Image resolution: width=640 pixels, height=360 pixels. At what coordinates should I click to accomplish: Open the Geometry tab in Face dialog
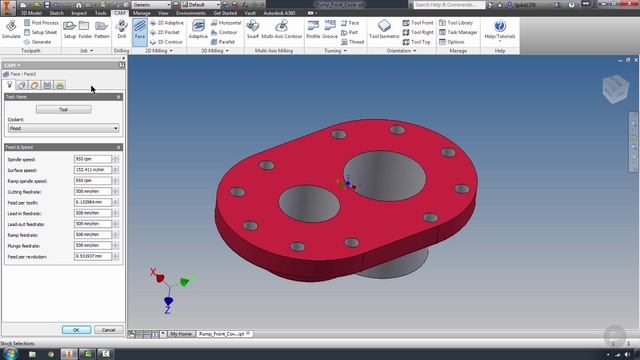click(x=22, y=85)
